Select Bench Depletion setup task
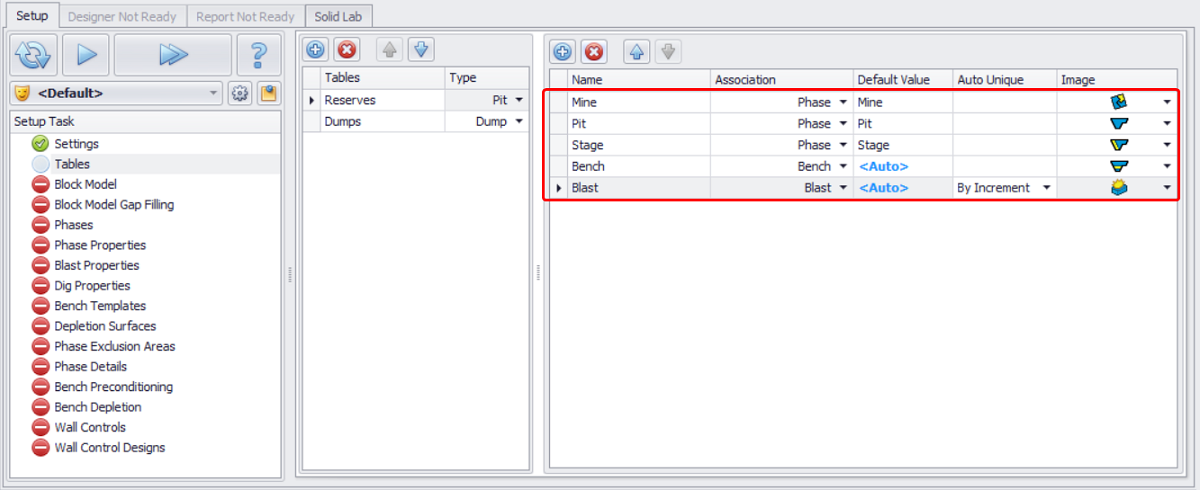Image resolution: width=1200 pixels, height=490 pixels. (98, 407)
